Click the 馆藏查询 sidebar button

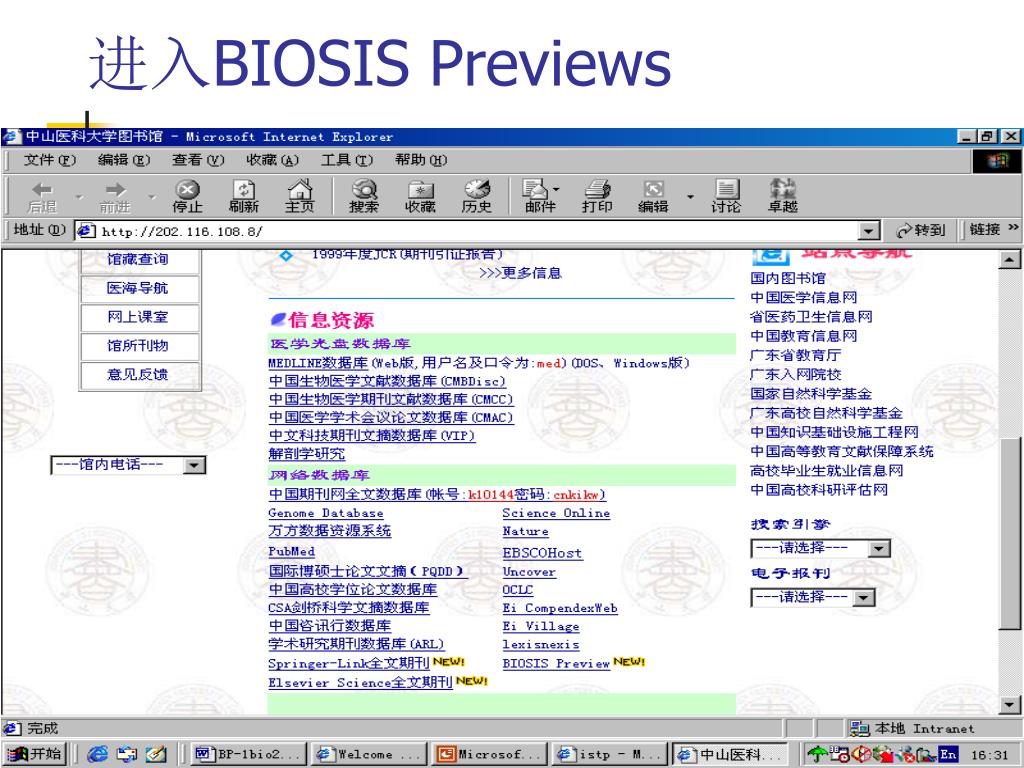tap(139, 259)
